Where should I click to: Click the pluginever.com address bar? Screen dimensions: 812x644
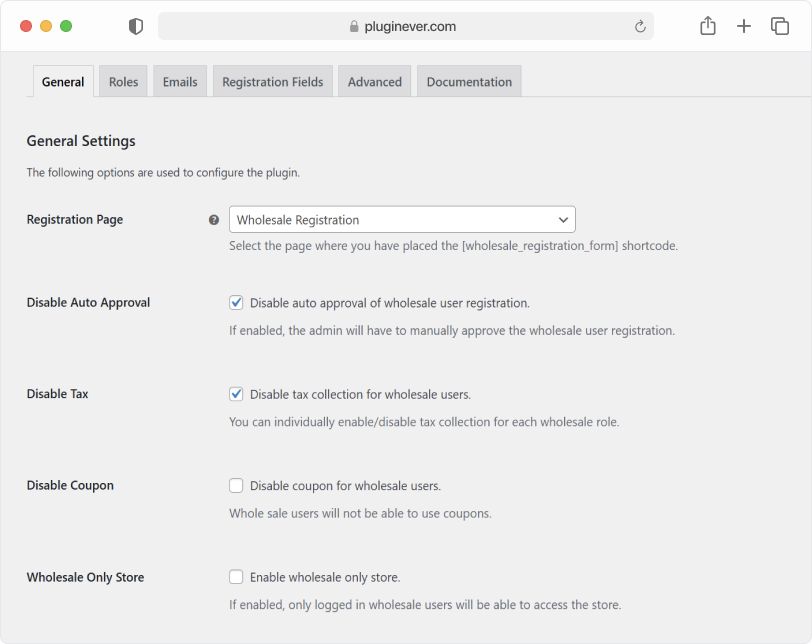(405, 27)
